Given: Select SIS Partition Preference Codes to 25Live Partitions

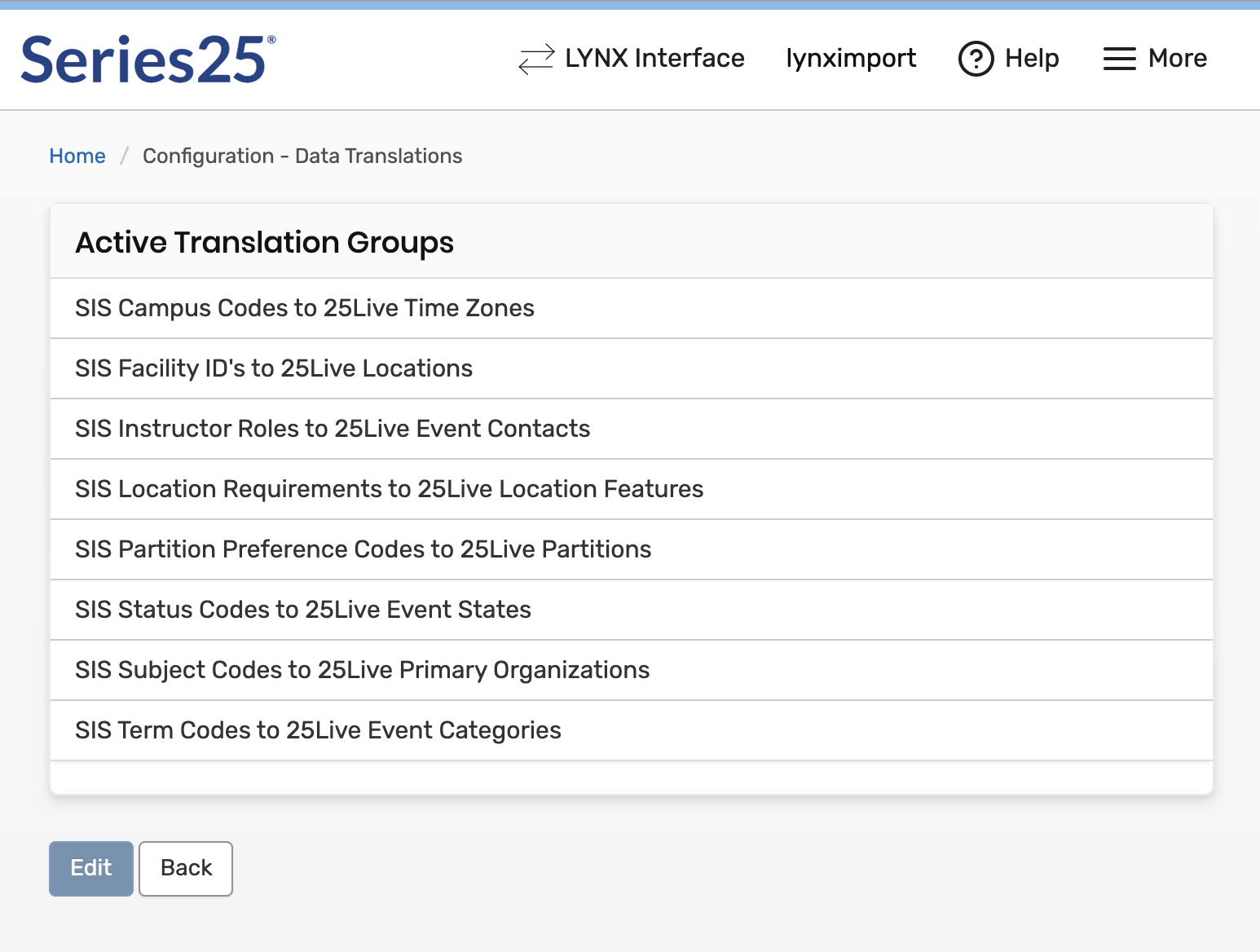Looking at the screenshot, I should click(632, 549).
